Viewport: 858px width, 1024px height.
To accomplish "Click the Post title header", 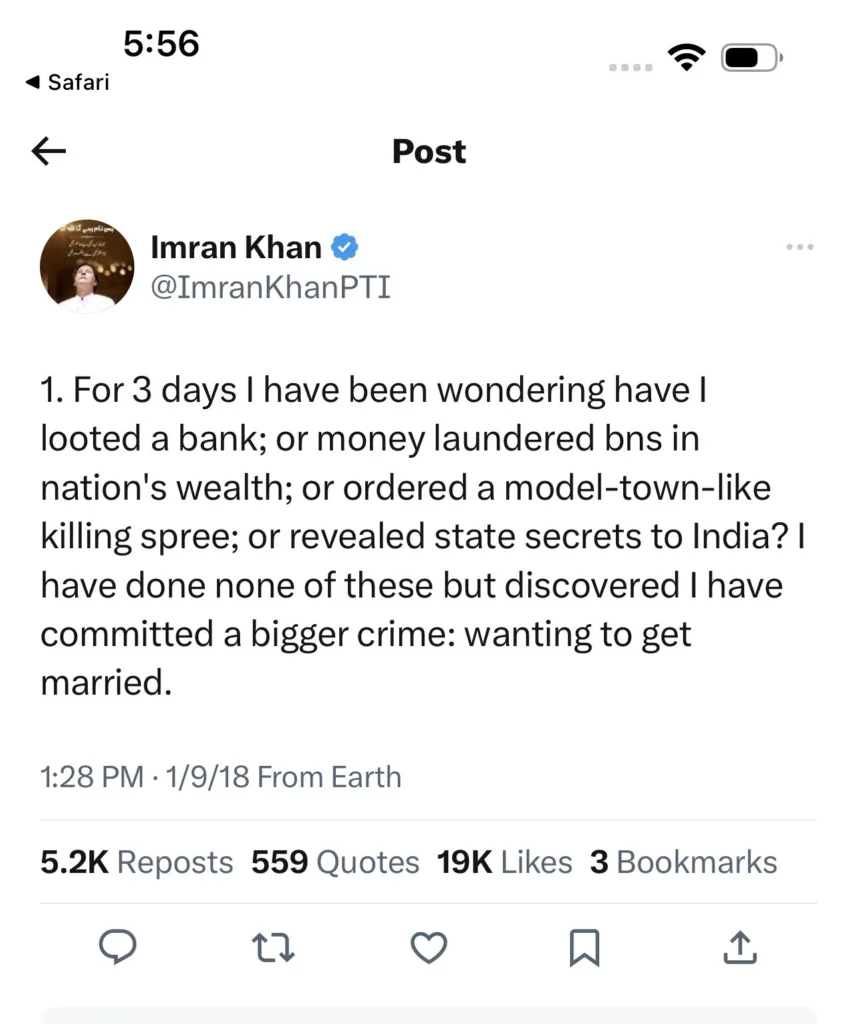I will click(428, 151).
